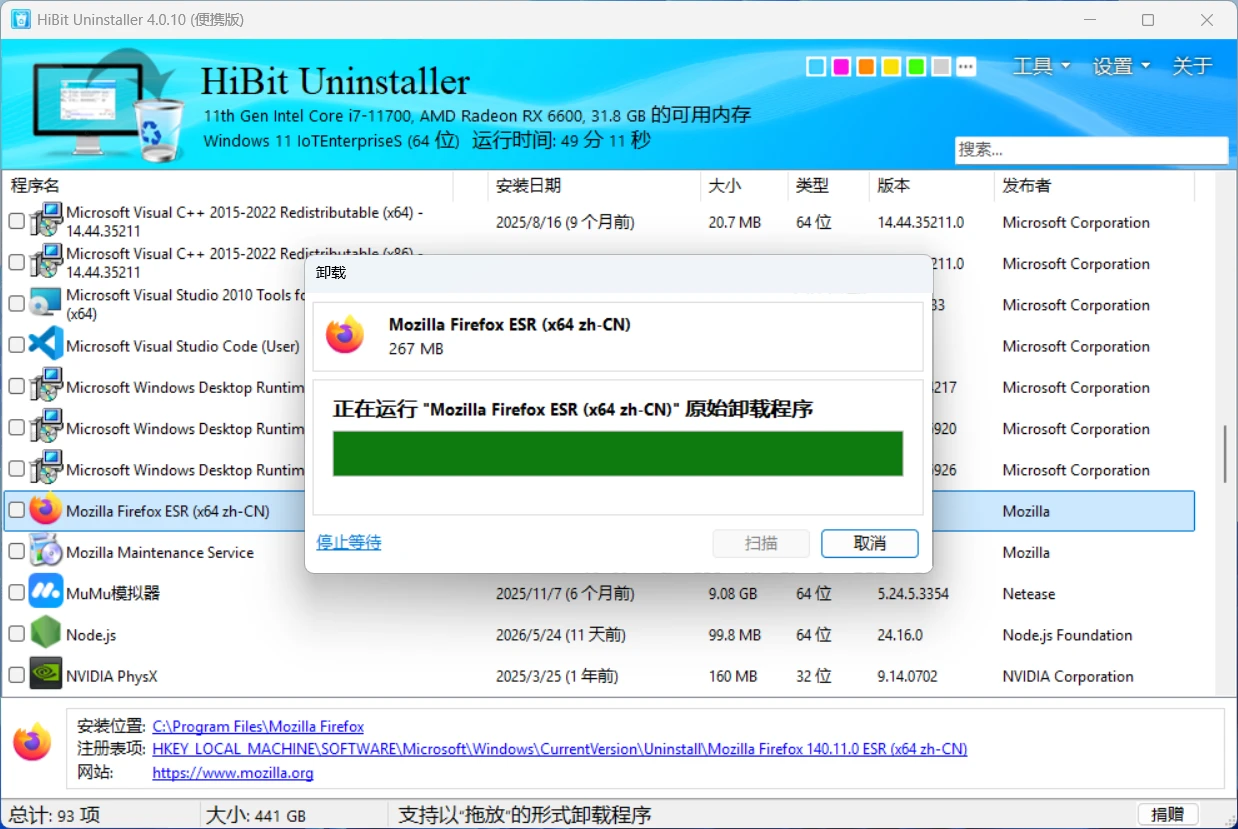Click the Visual C++ (x64) installer icon
Image resolution: width=1238 pixels, height=829 pixels.
[x=45, y=222]
